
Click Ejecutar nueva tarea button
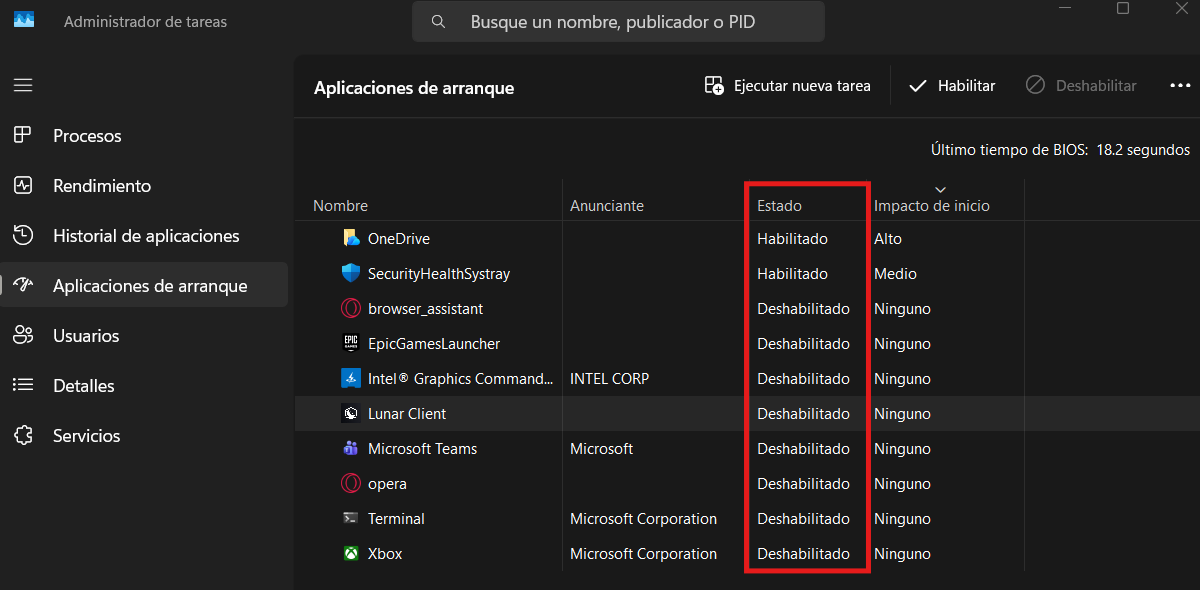point(787,86)
